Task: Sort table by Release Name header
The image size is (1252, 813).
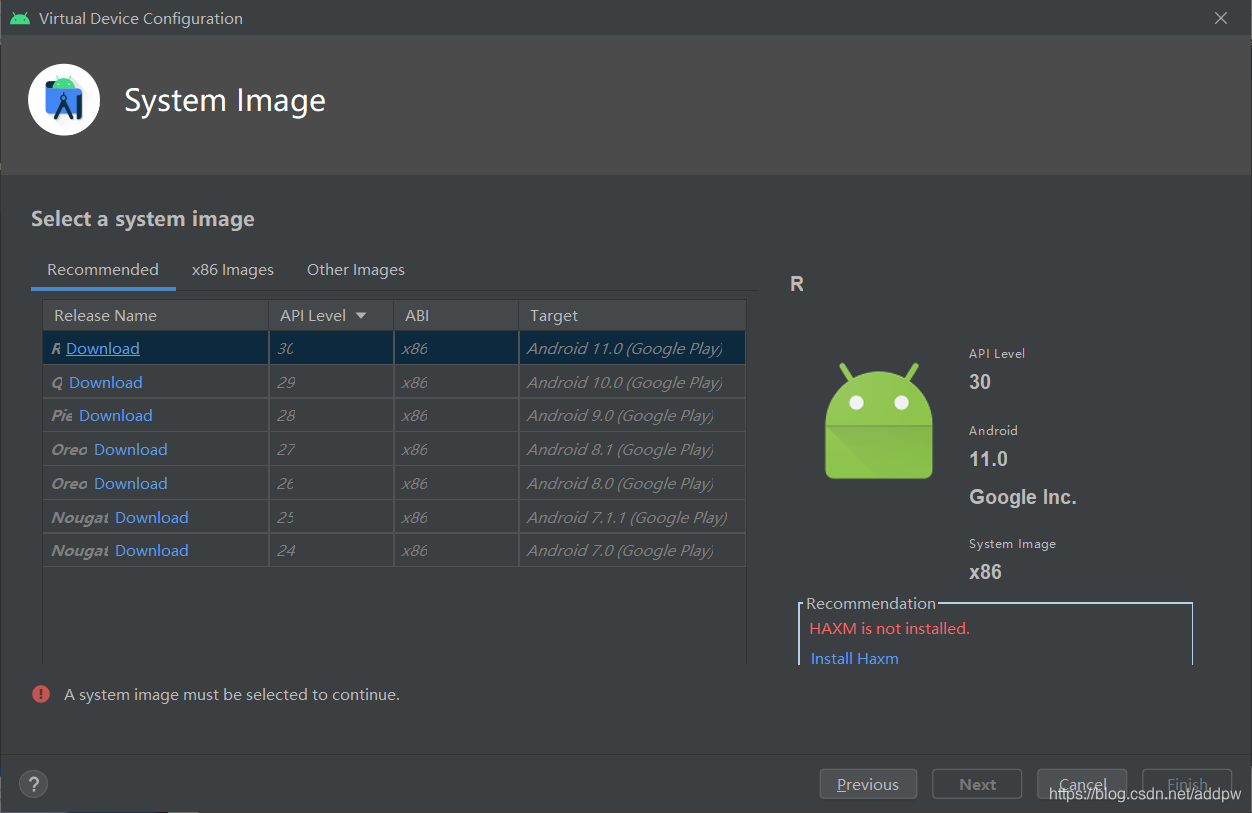Action: (x=156, y=315)
